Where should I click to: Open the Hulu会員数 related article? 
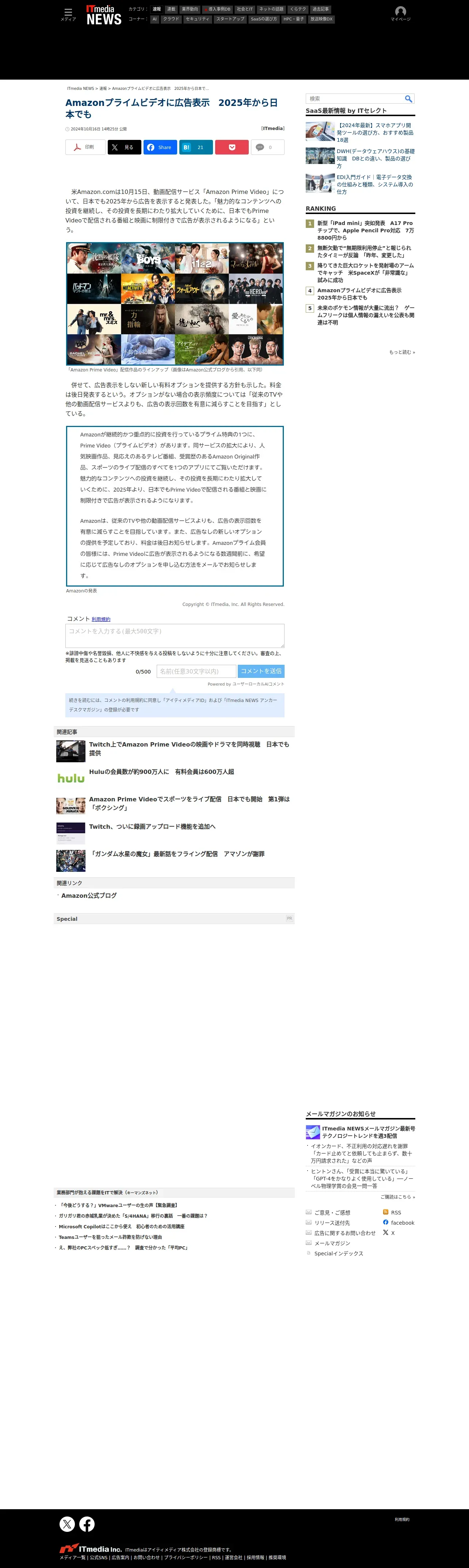[161, 772]
